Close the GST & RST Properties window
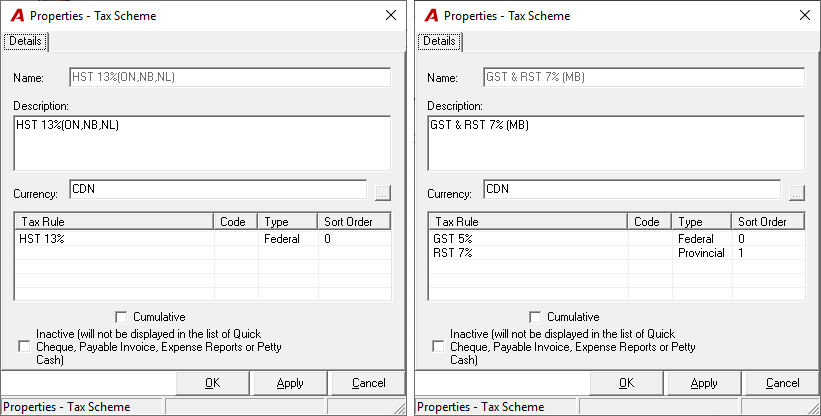821x416 pixels. click(x=805, y=16)
